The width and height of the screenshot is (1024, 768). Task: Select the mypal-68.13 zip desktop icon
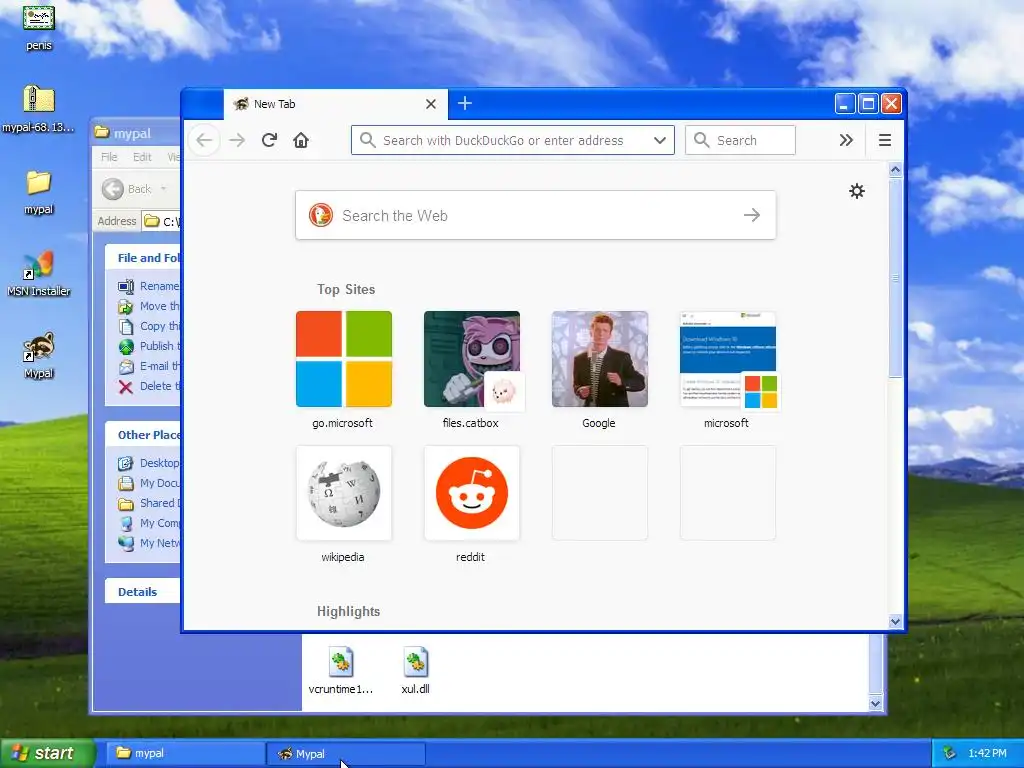[x=39, y=108]
